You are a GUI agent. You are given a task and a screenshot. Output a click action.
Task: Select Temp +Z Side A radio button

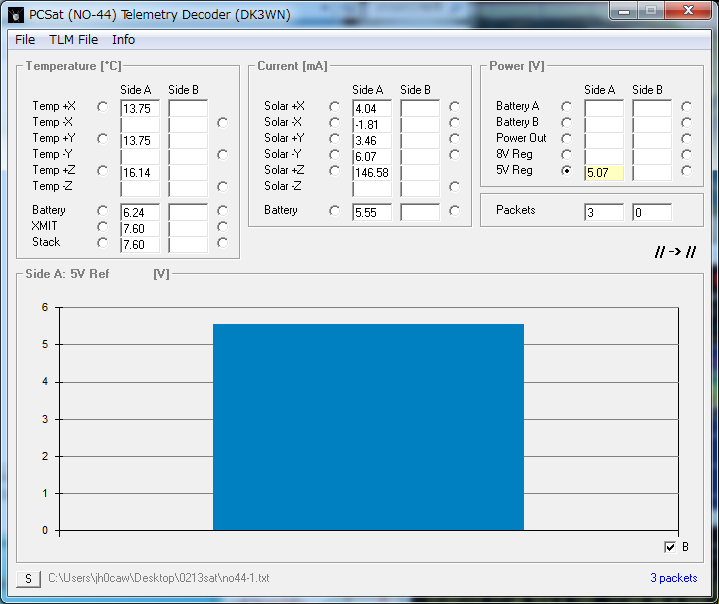point(103,171)
